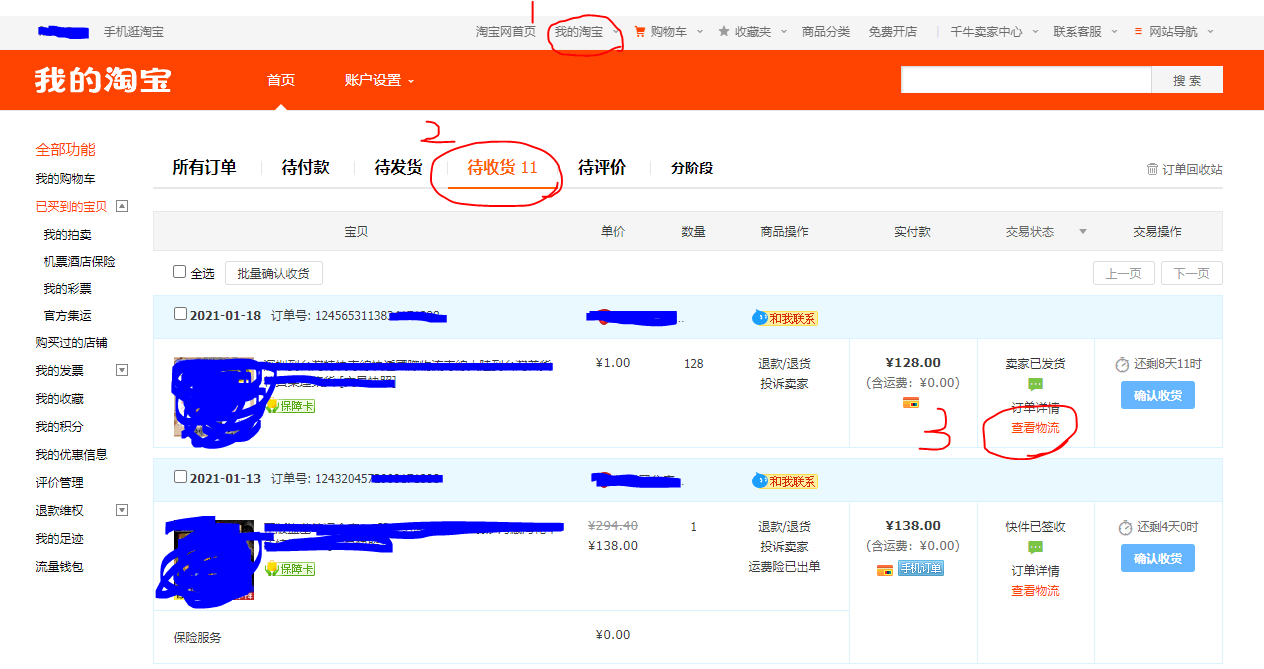
Task: Open 官方集运 in the sidebar
Action: pos(67,315)
